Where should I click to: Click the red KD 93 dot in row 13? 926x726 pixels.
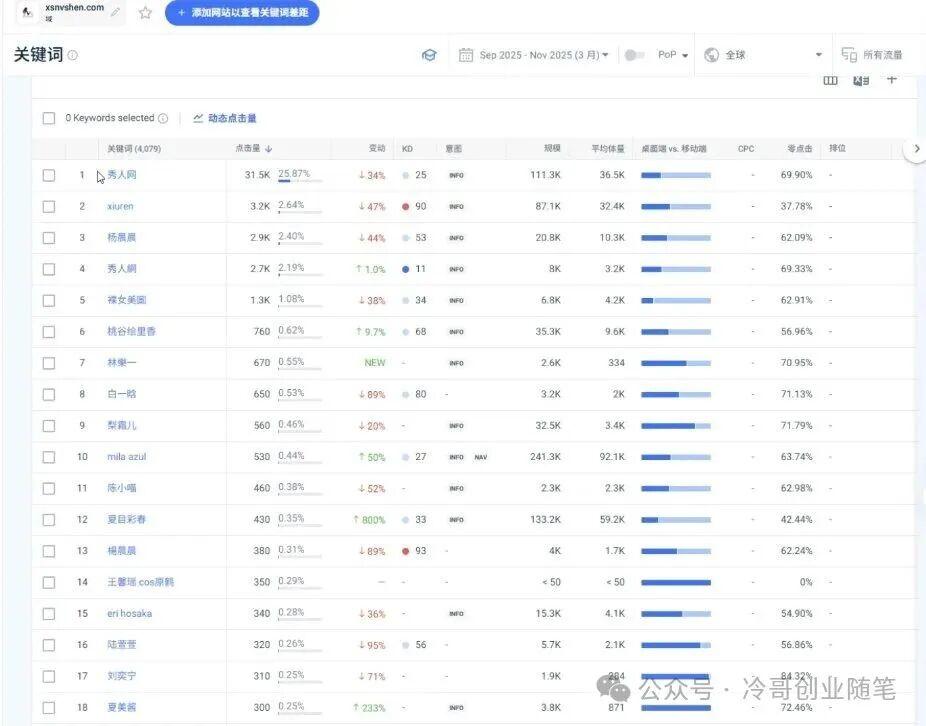406,551
